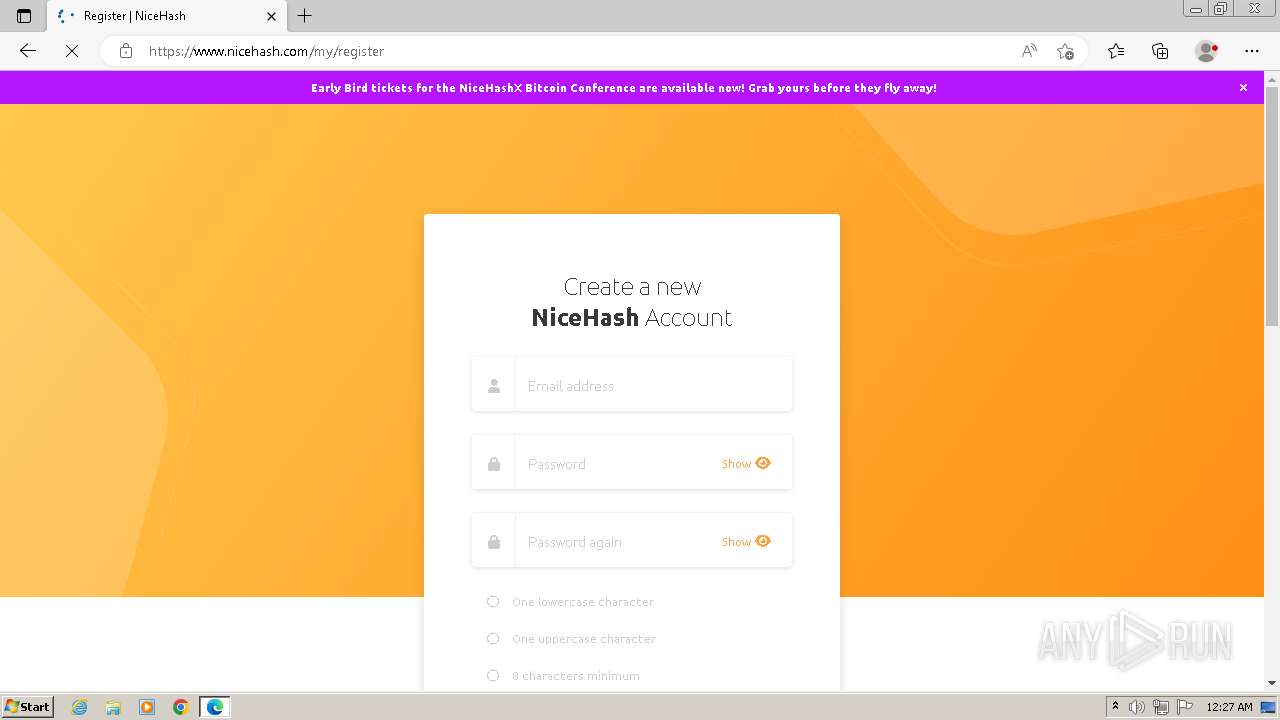
Task: Click the 12:27 AM taskbar clock
Action: [x=1229, y=707]
